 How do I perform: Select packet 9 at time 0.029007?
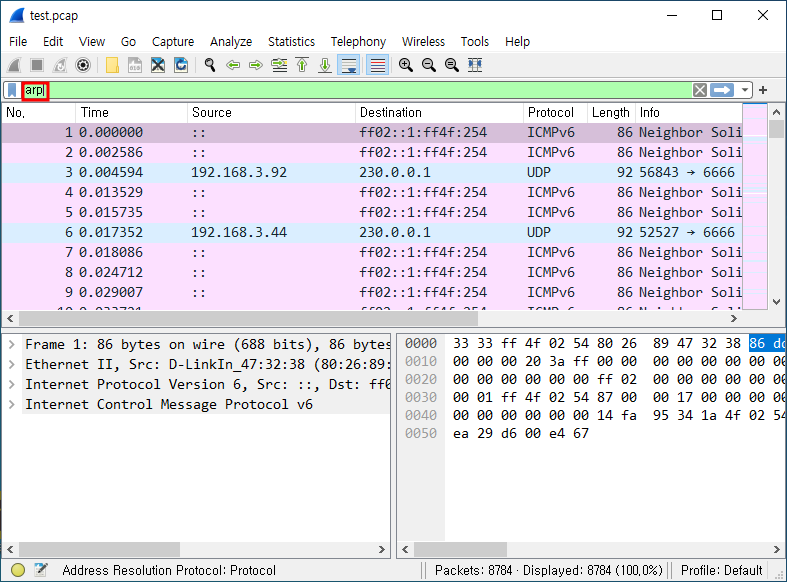point(372,293)
